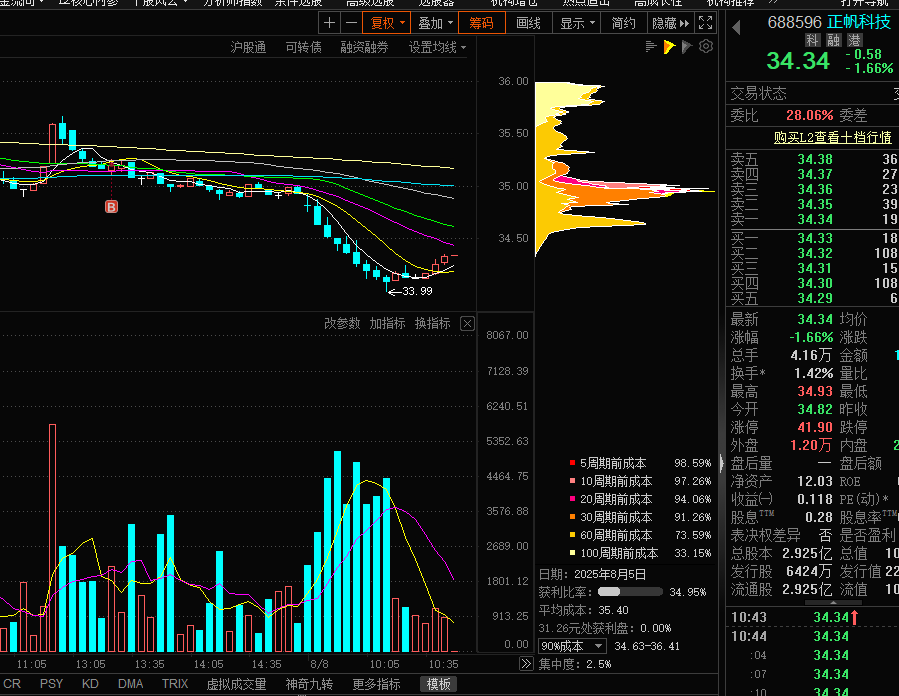Click stock code 688596
This screenshot has height=696, width=899.
795,22
